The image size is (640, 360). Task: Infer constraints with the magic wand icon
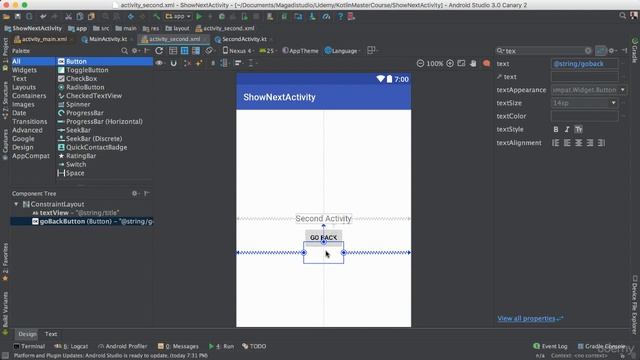click(199, 63)
